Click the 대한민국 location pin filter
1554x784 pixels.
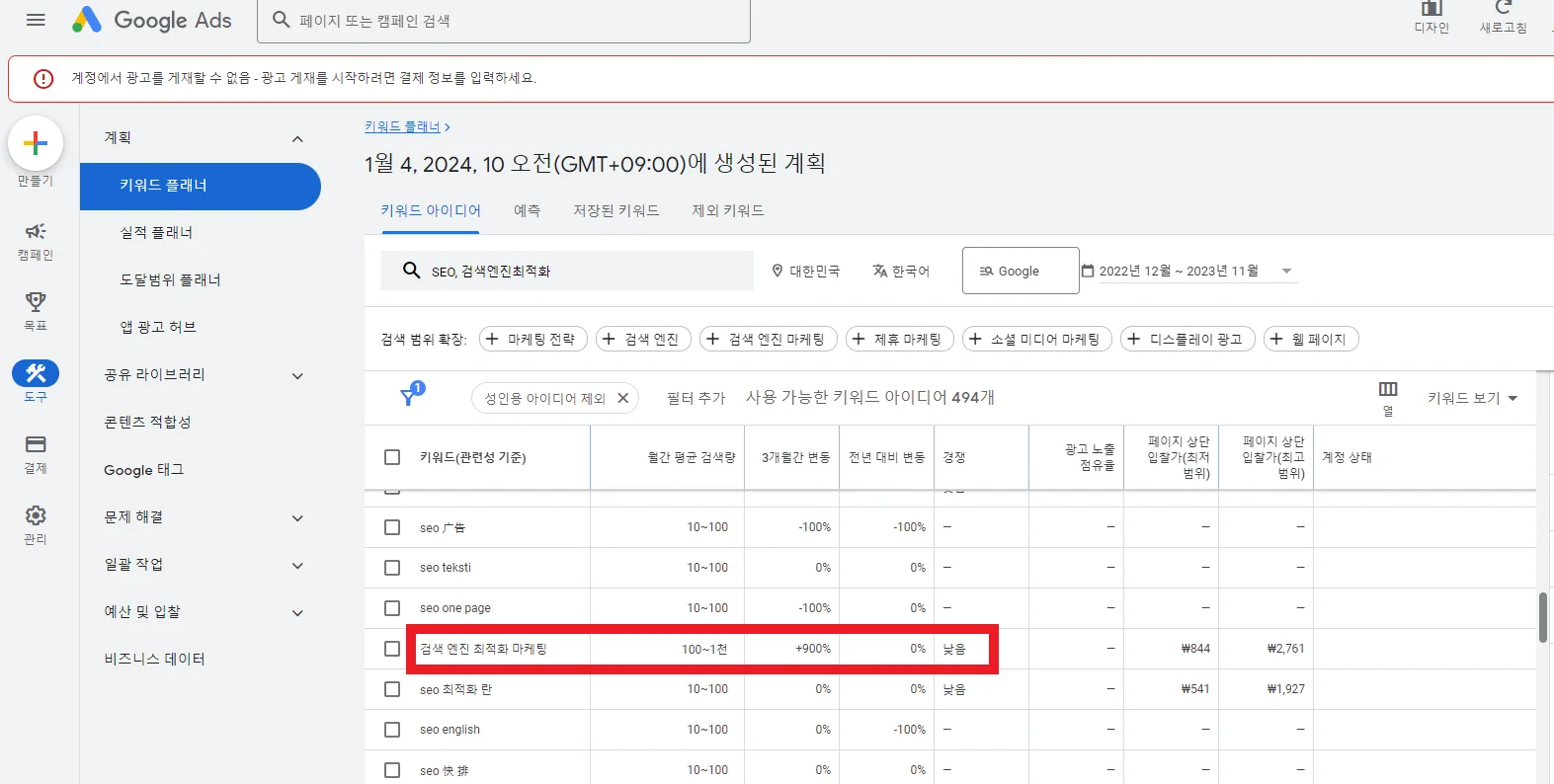click(806, 271)
